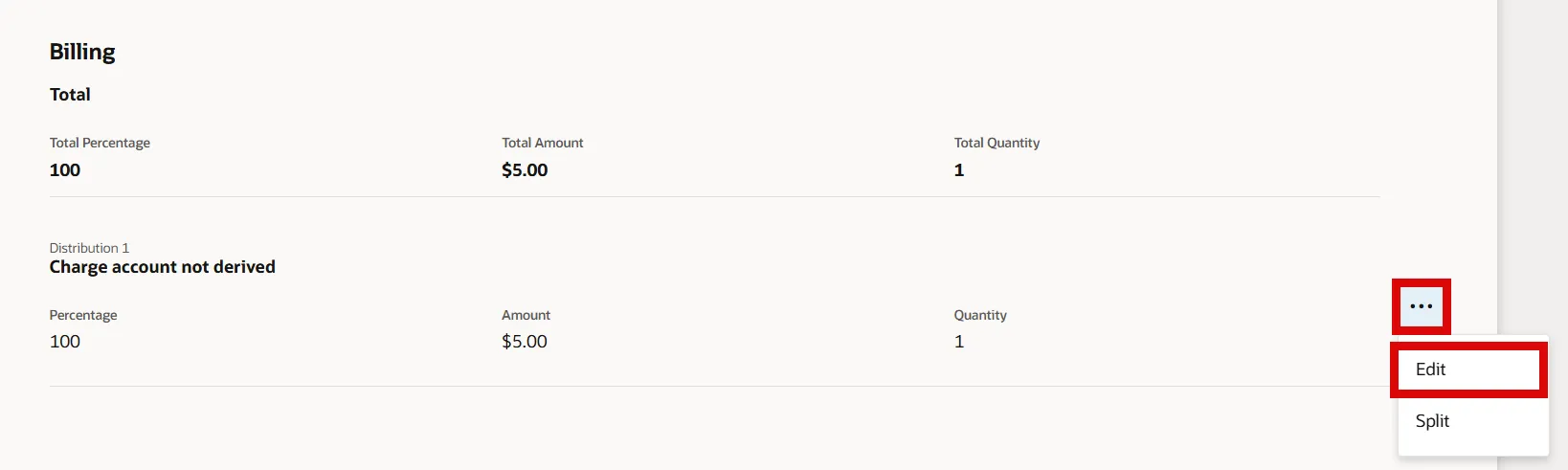
Task: Click the distribution Quantity value 1
Action: [959, 342]
